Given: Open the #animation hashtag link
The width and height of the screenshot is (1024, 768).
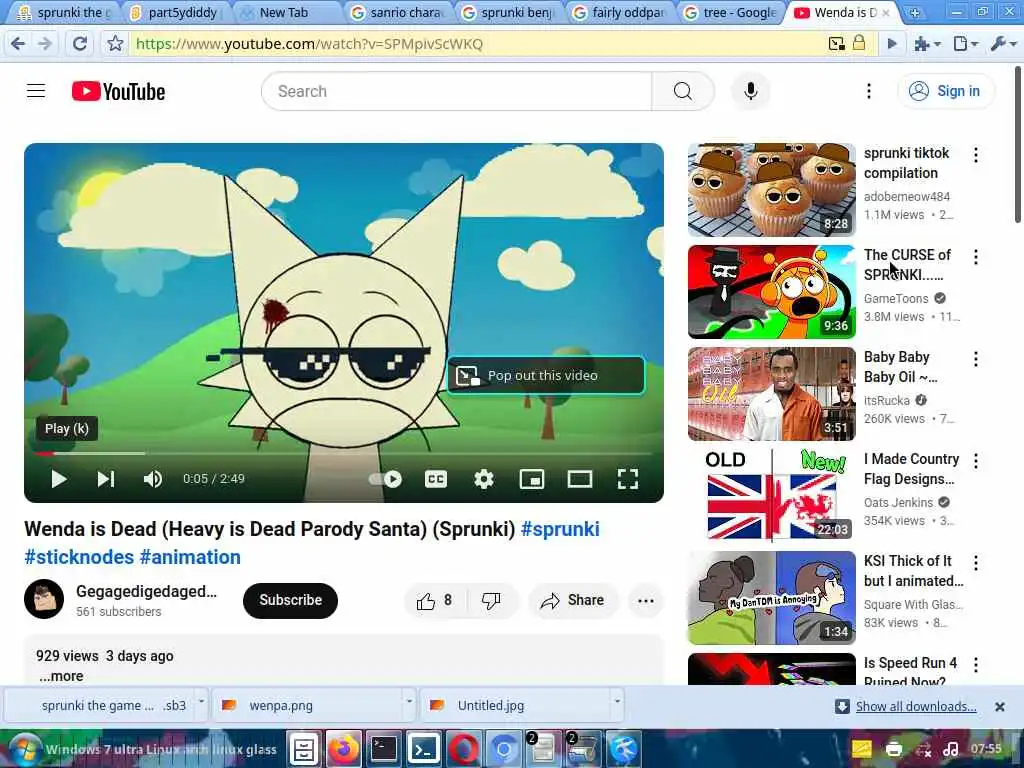Looking at the screenshot, I should [x=190, y=557].
